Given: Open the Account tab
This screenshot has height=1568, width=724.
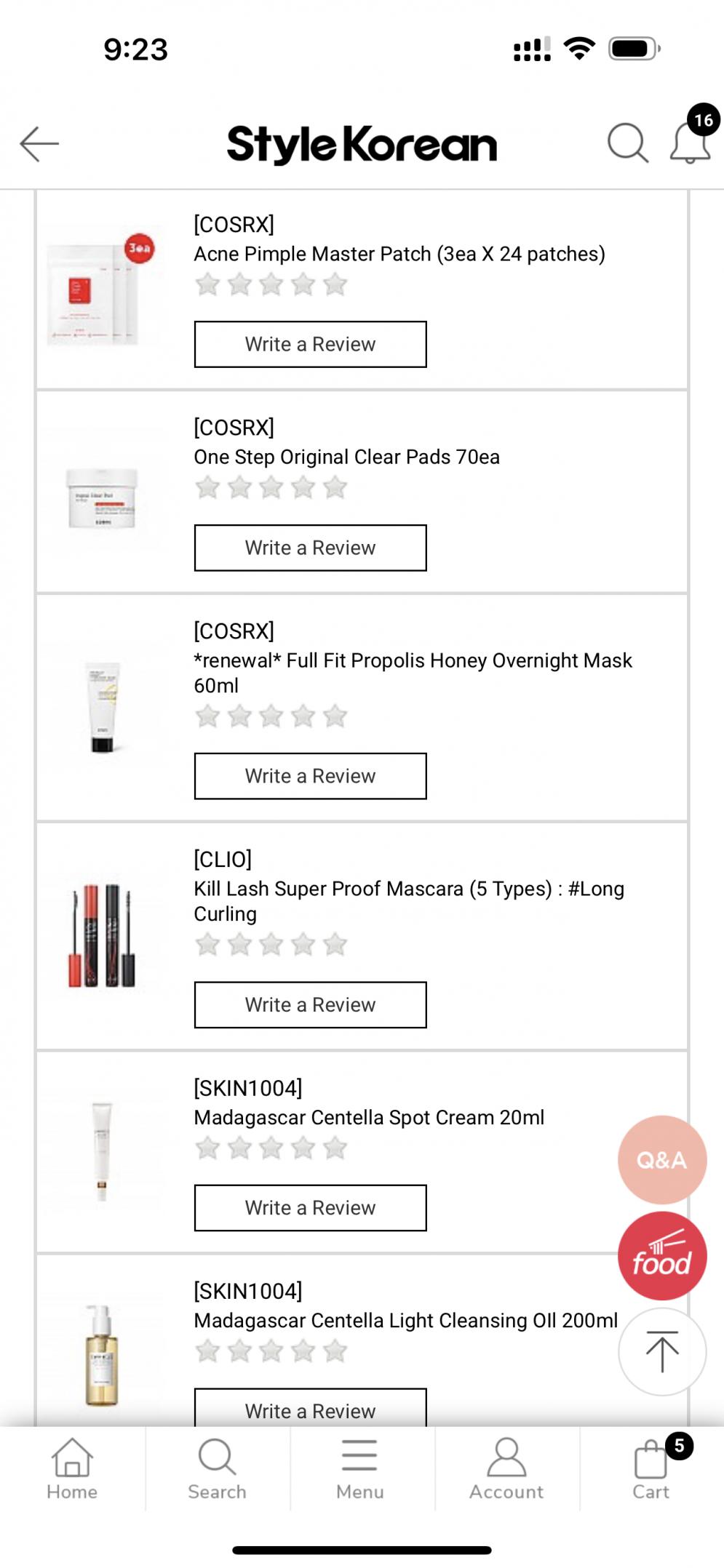Looking at the screenshot, I should tap(506, 1468).
